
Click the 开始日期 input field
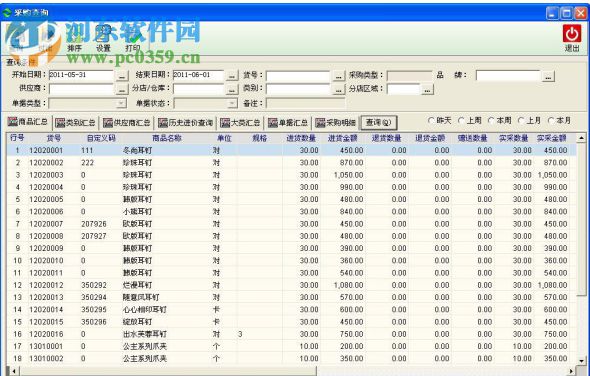coord(81,75)
